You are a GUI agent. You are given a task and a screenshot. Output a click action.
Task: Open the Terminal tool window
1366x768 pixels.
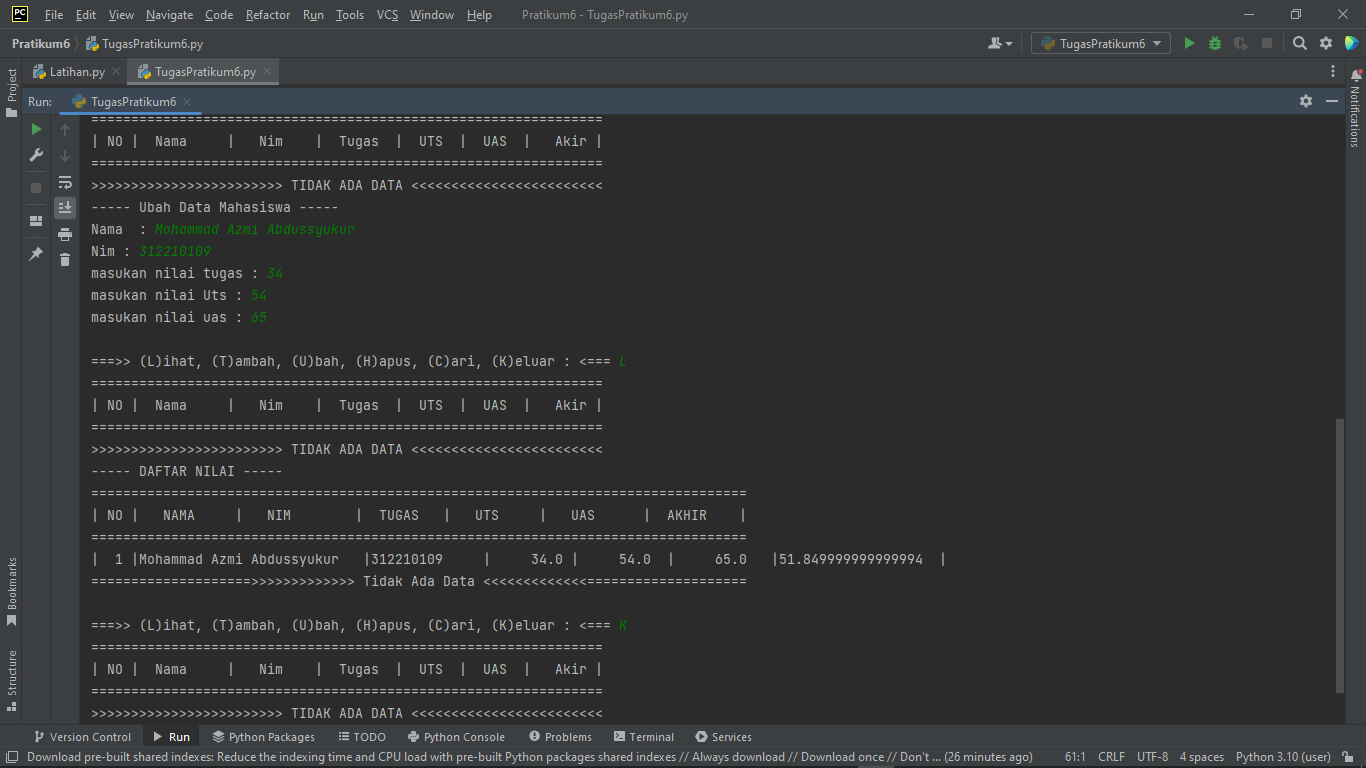644,737
